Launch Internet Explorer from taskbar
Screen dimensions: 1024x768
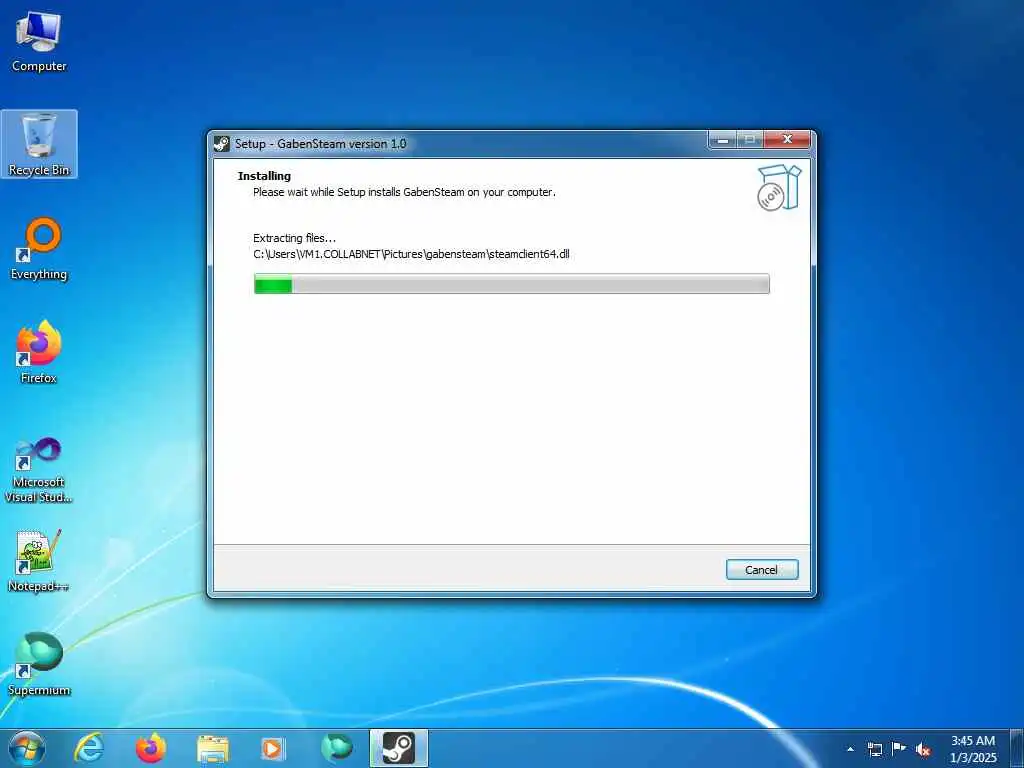(x=89, y=748)
